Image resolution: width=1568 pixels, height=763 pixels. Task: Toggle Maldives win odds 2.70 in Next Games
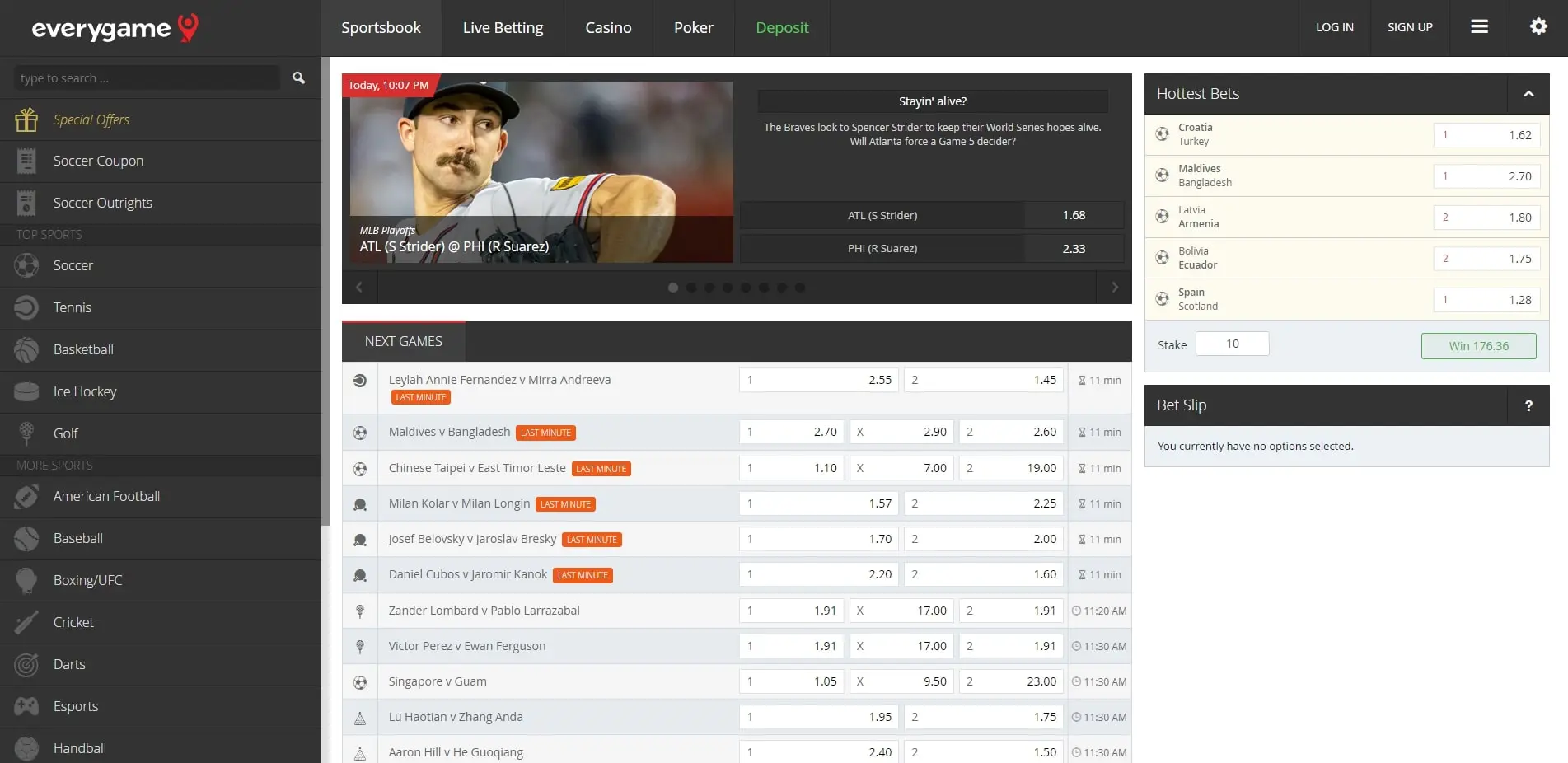click(792, 432)
